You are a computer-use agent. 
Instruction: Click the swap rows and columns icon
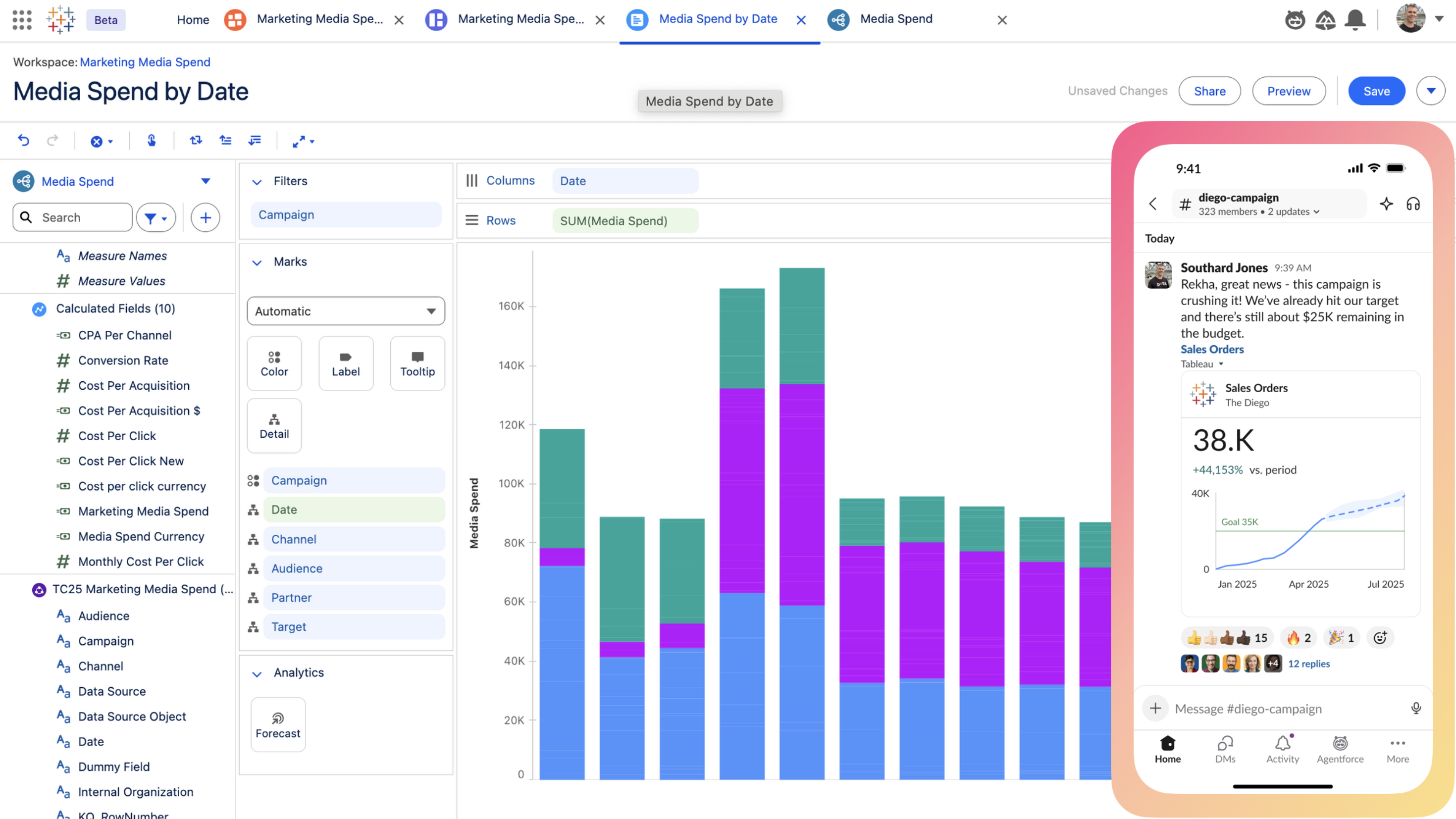click(x=196, y=140)
